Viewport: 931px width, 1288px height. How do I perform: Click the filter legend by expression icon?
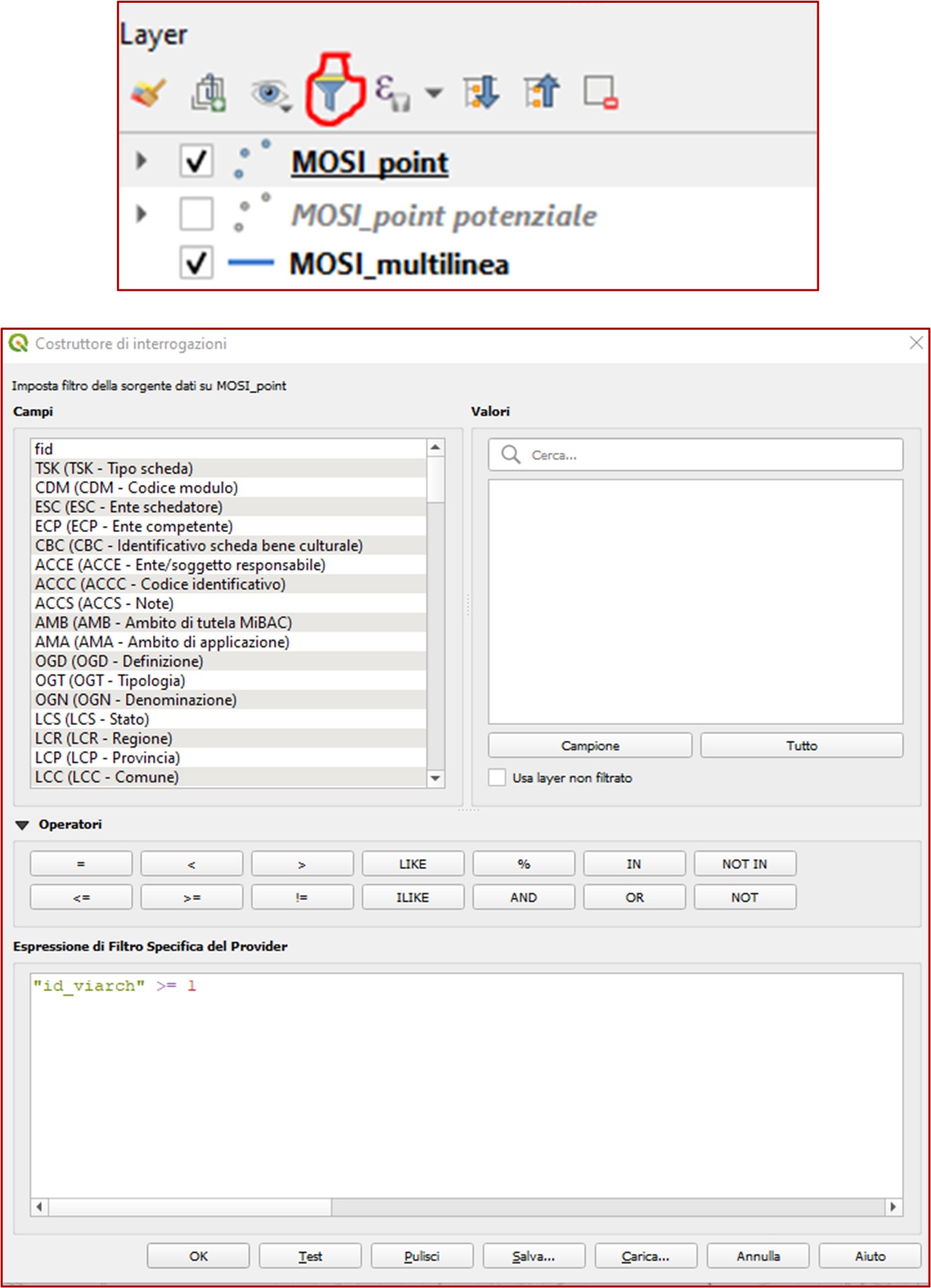(391, 92)
